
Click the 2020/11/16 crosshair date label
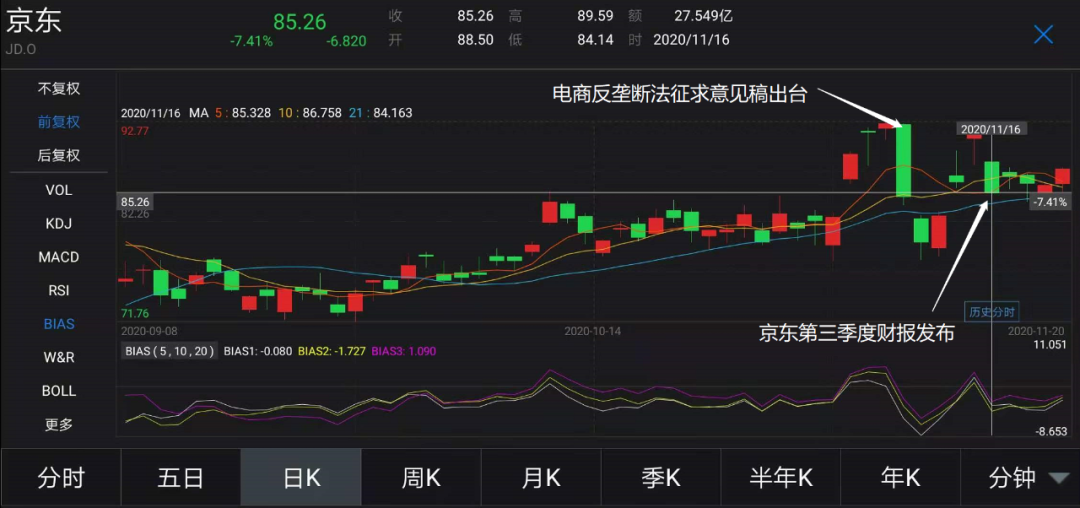(x=990, y=129)
